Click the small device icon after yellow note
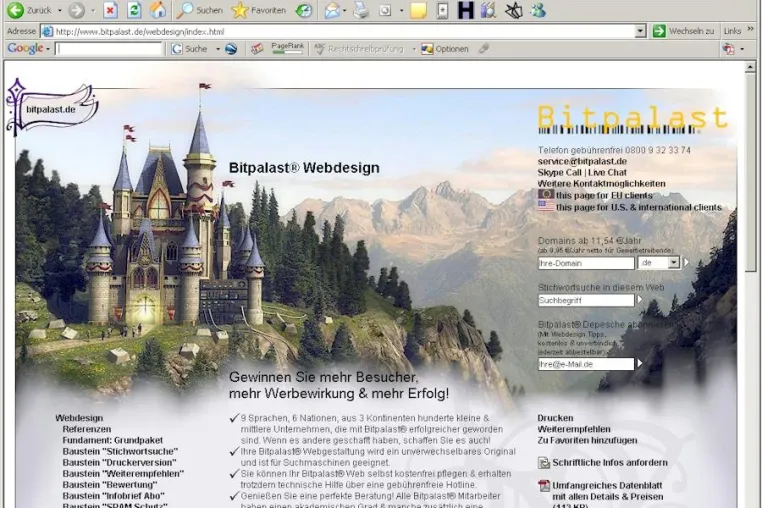The width and height of the screenshot is (762, 508). tap(442, 10)
